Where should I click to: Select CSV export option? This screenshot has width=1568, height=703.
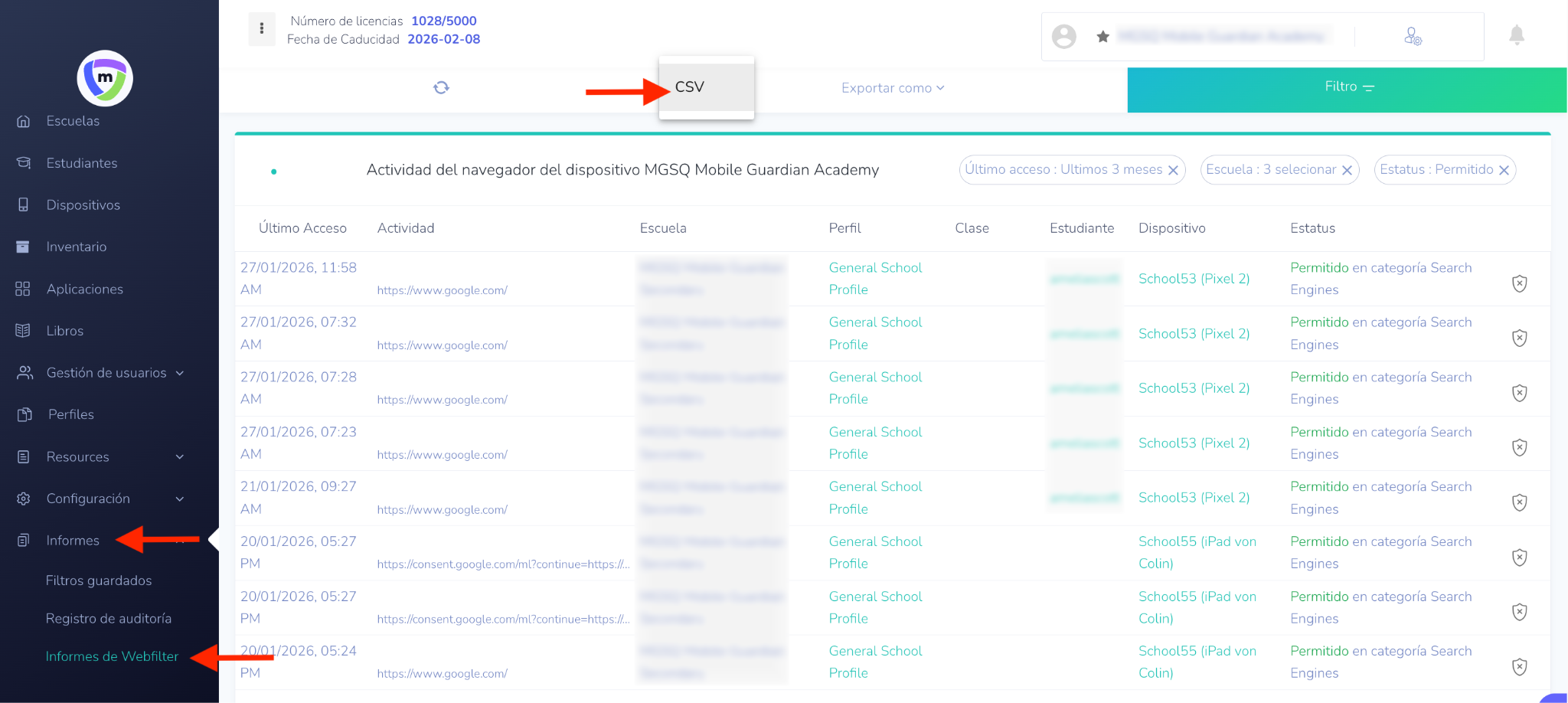(690, 87)
